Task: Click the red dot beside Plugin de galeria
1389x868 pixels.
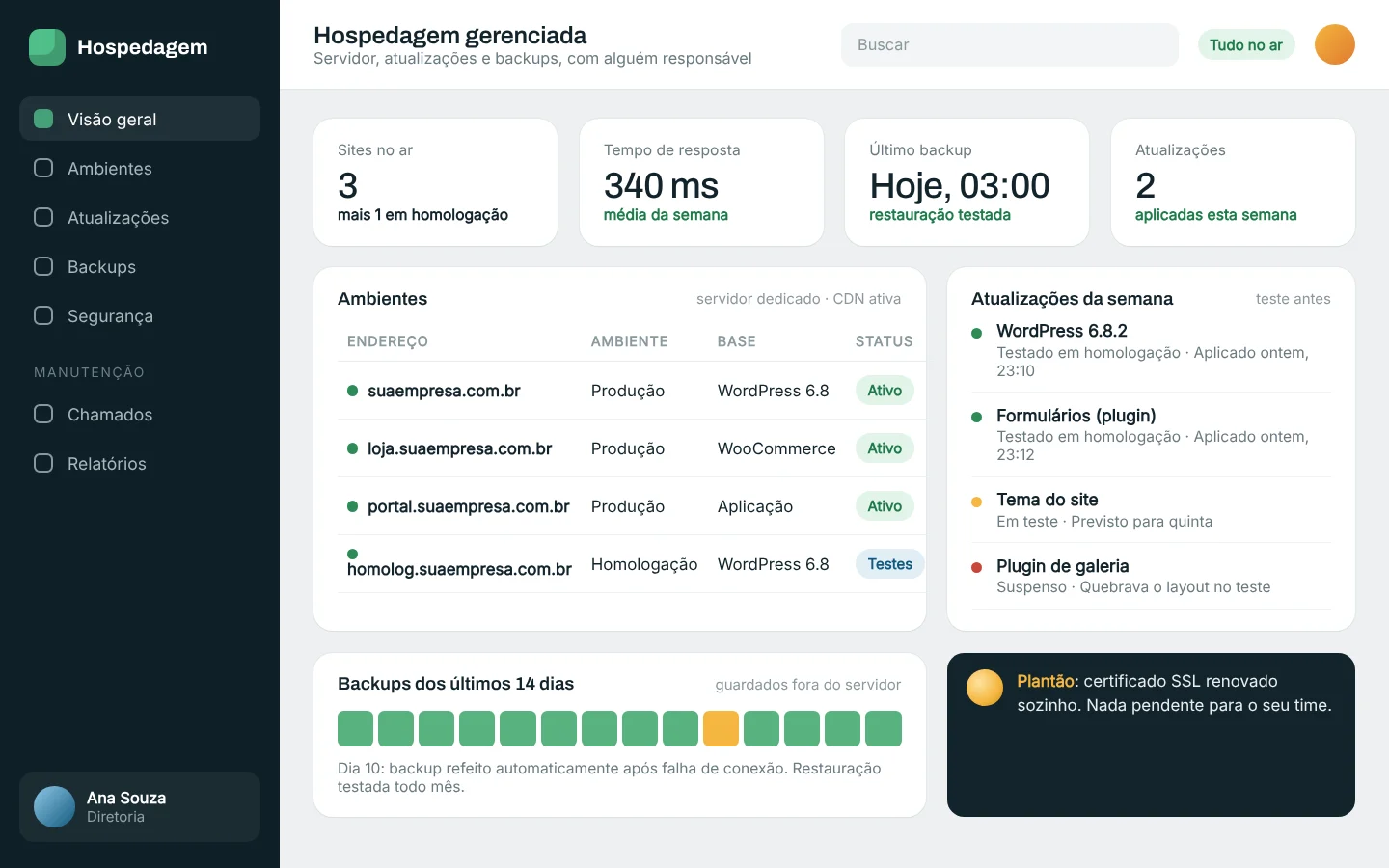Action: pos(976,568)
